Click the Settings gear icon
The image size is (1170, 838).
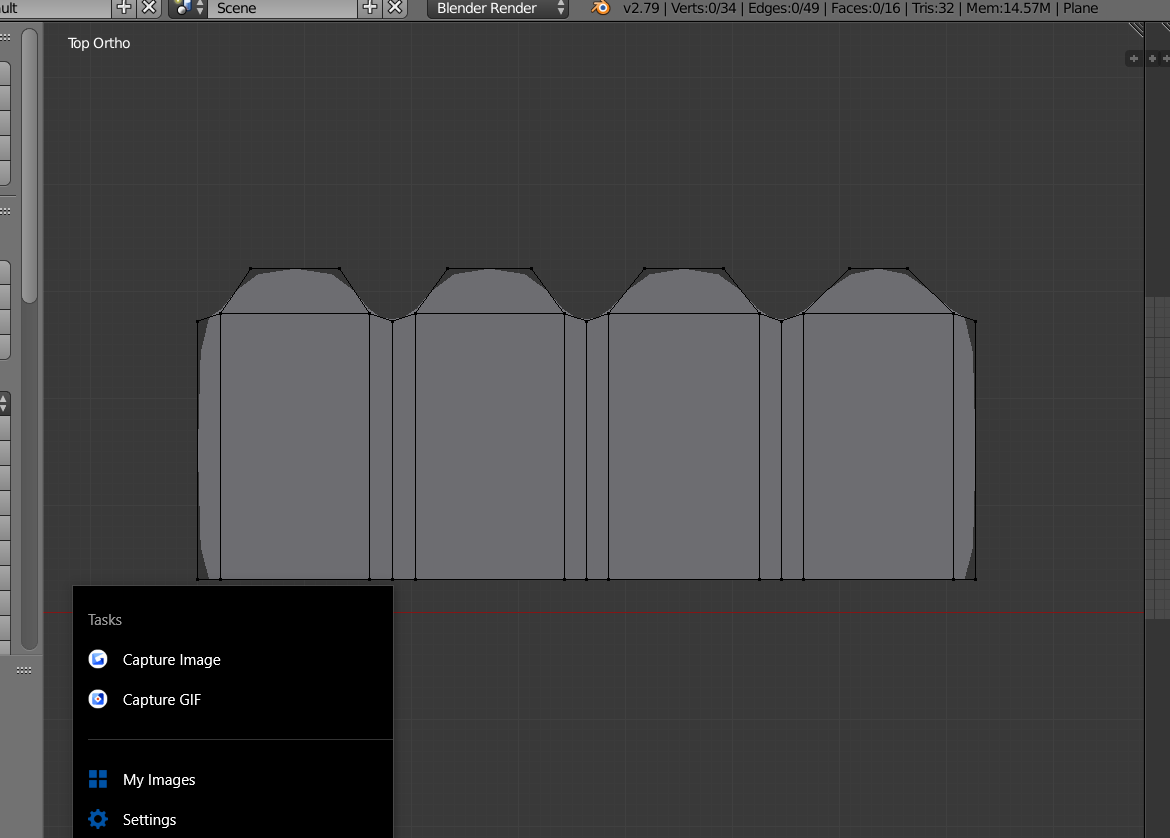point(98,819)
